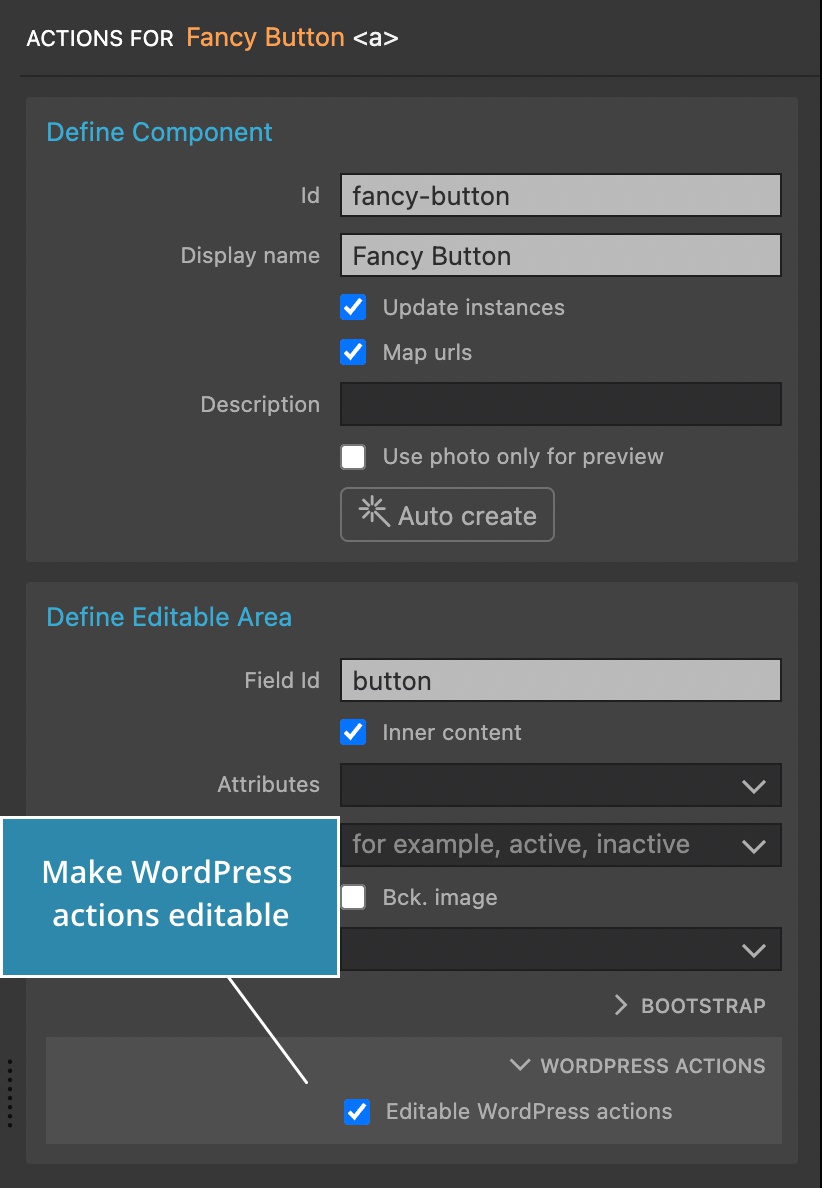Viewport: 822px width, 1188px height.
Task: Click the Id field containing fancy-button
Action: 561,195
